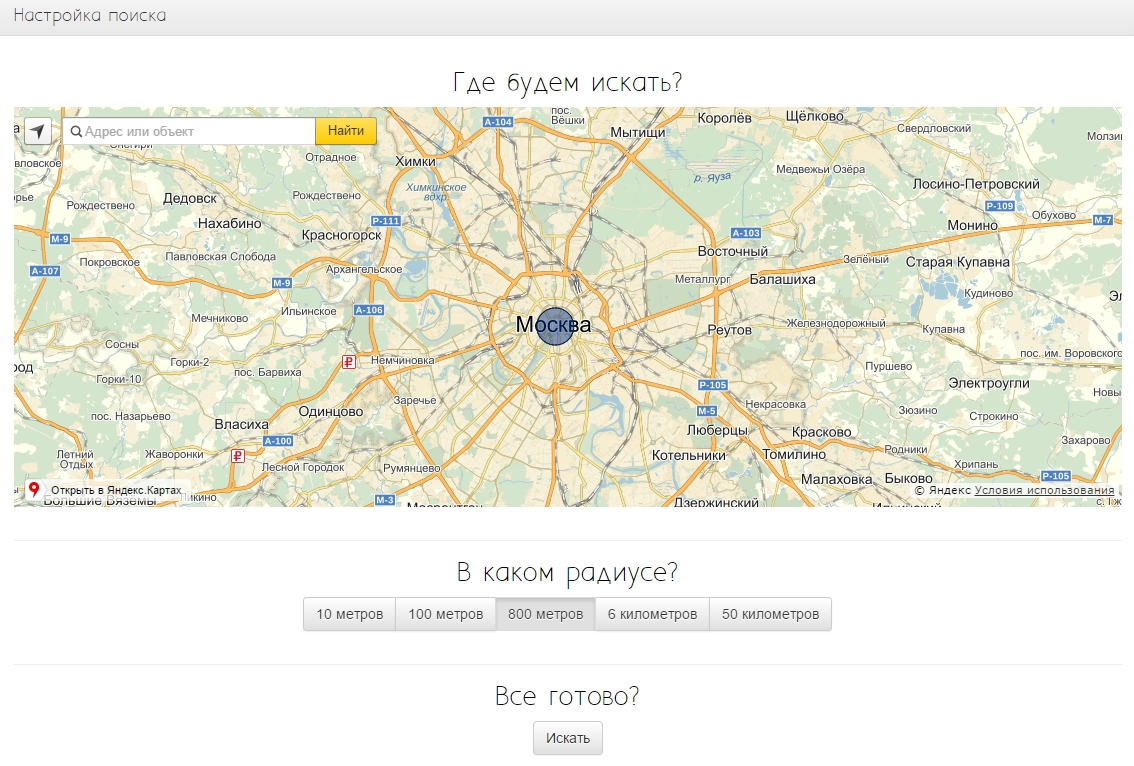Click the Одинцово label on the map
The height and width of the screenshot is (766, 1134).
[331, 412]
